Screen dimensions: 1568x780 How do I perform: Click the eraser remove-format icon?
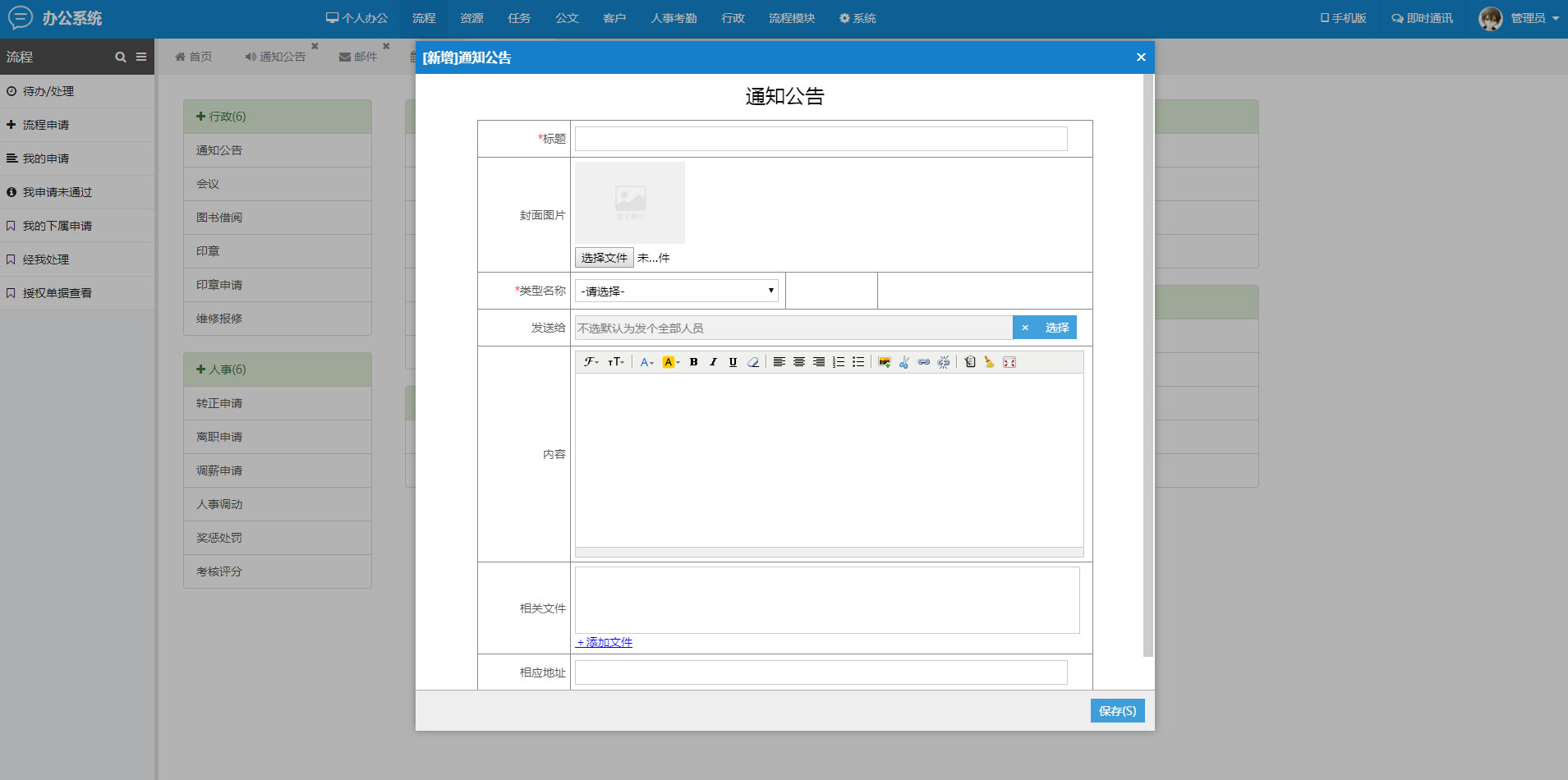coord(752,362)
